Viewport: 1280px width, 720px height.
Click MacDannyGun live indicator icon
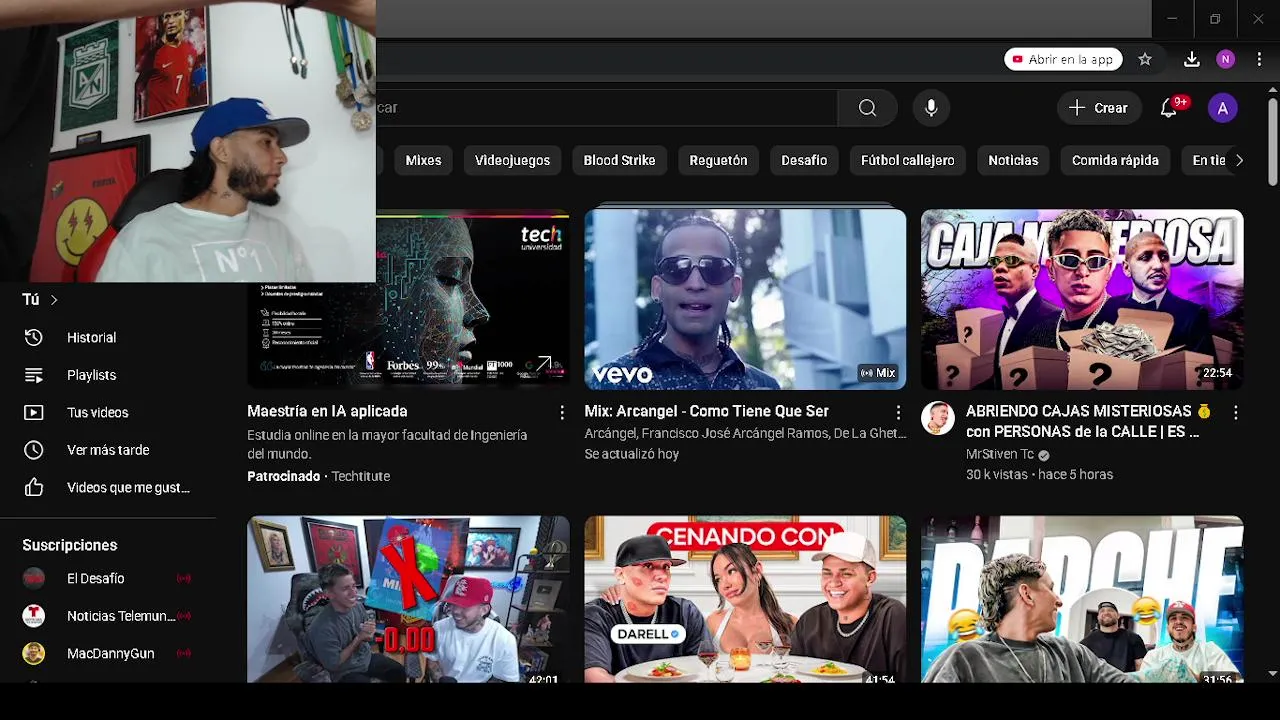click(x=184, y=654)
